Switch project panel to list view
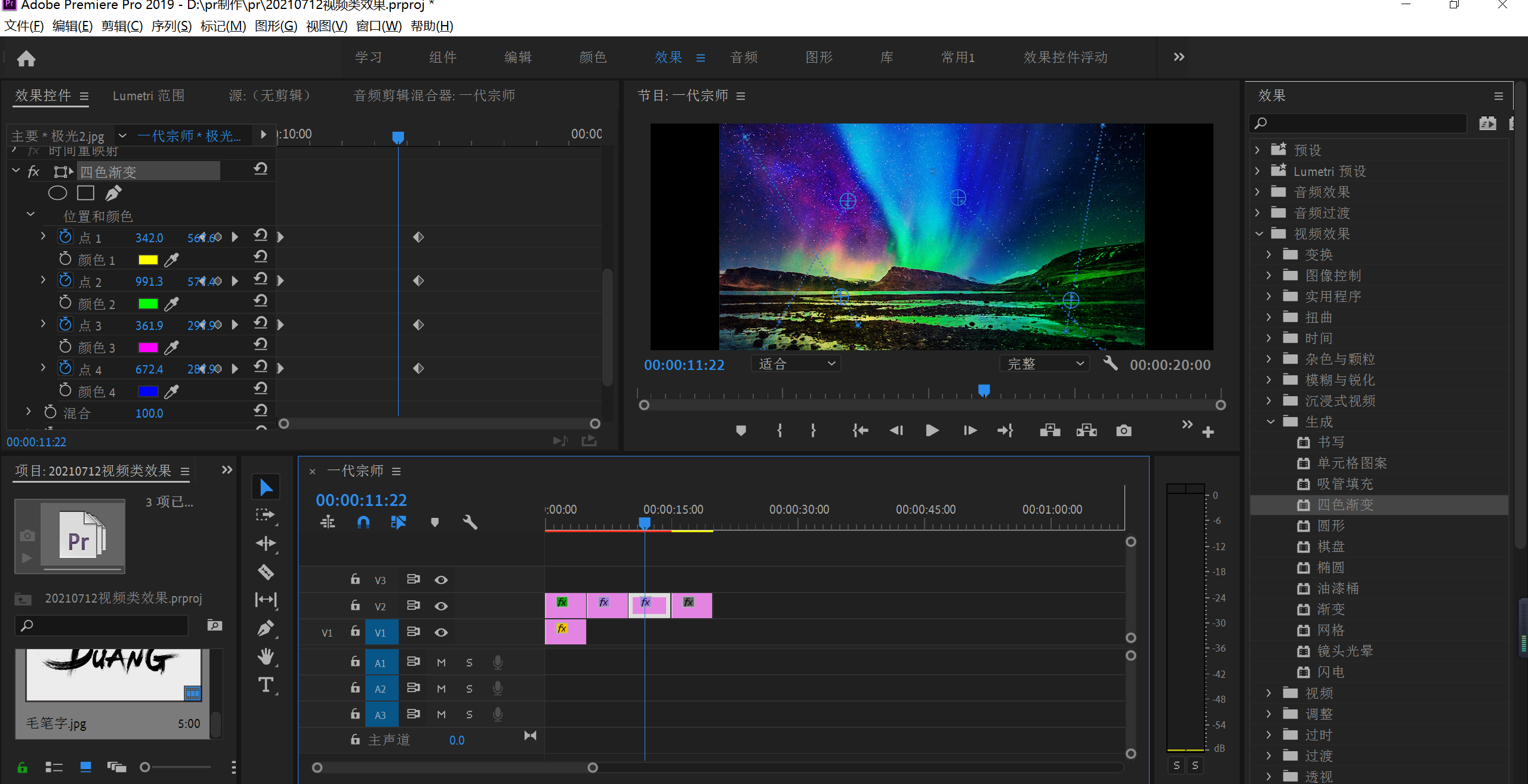Screen dimensions: 1528x784 tap(54, 767)
